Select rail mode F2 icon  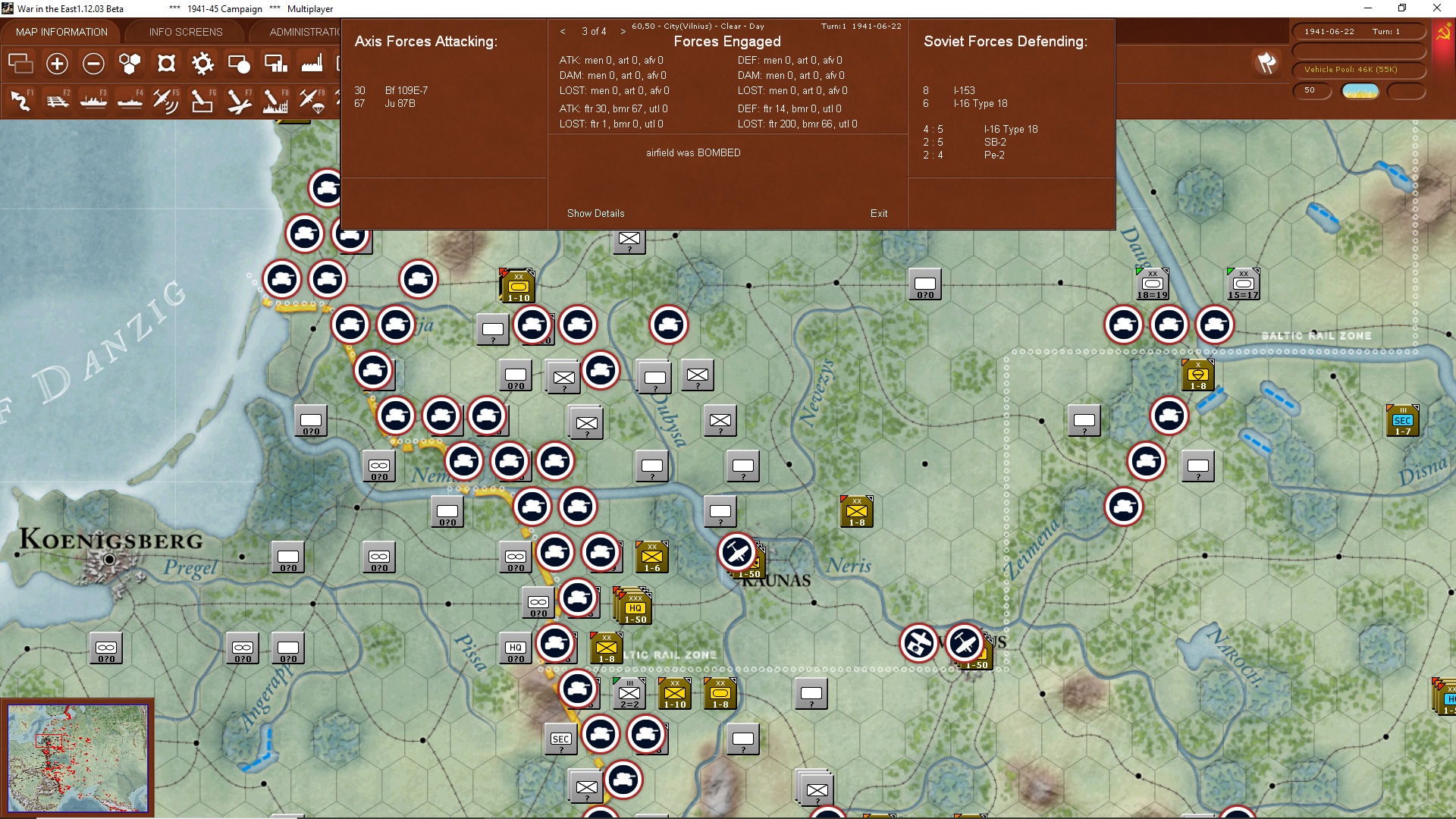tap(58, 101)
